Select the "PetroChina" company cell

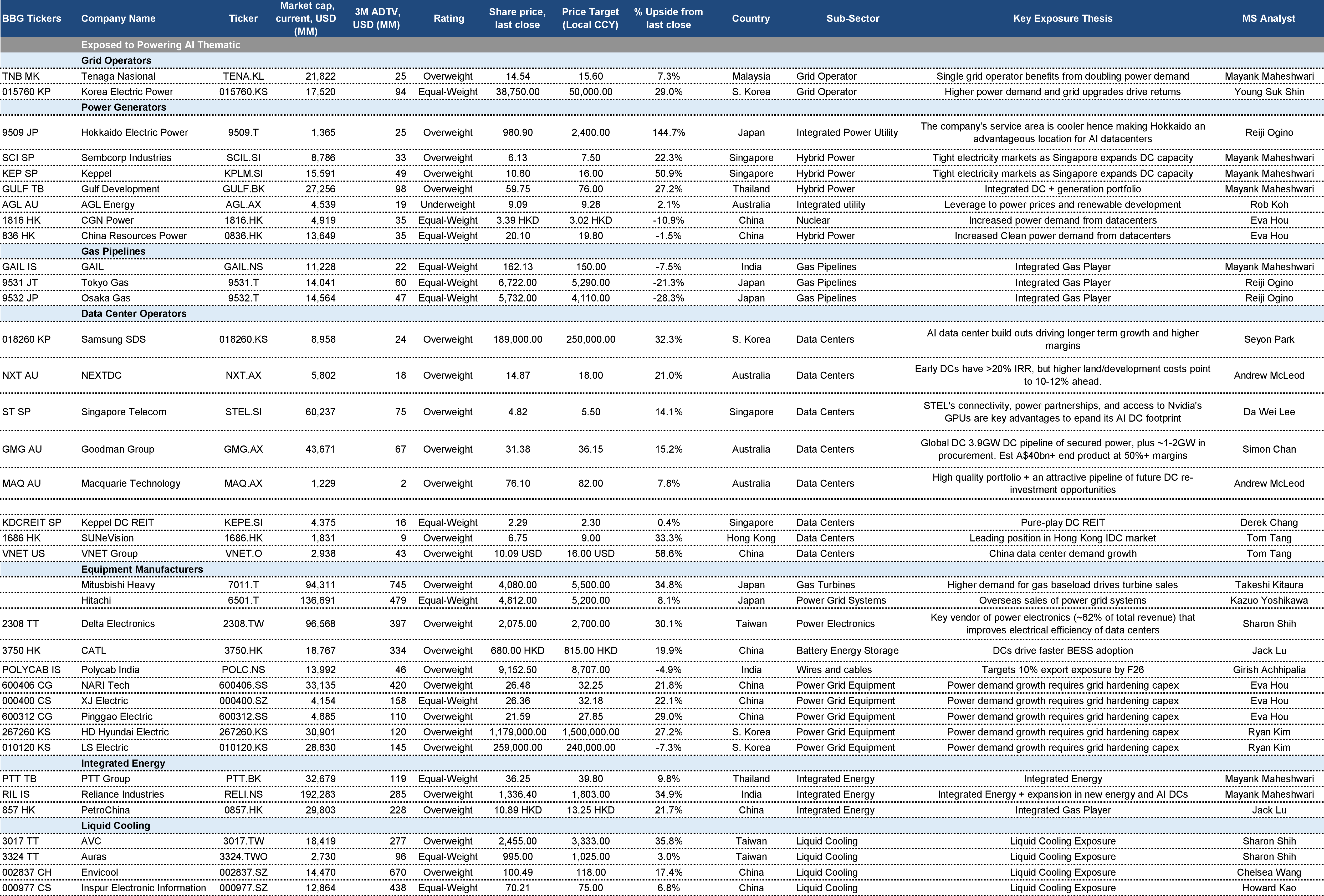click(105, 810)
